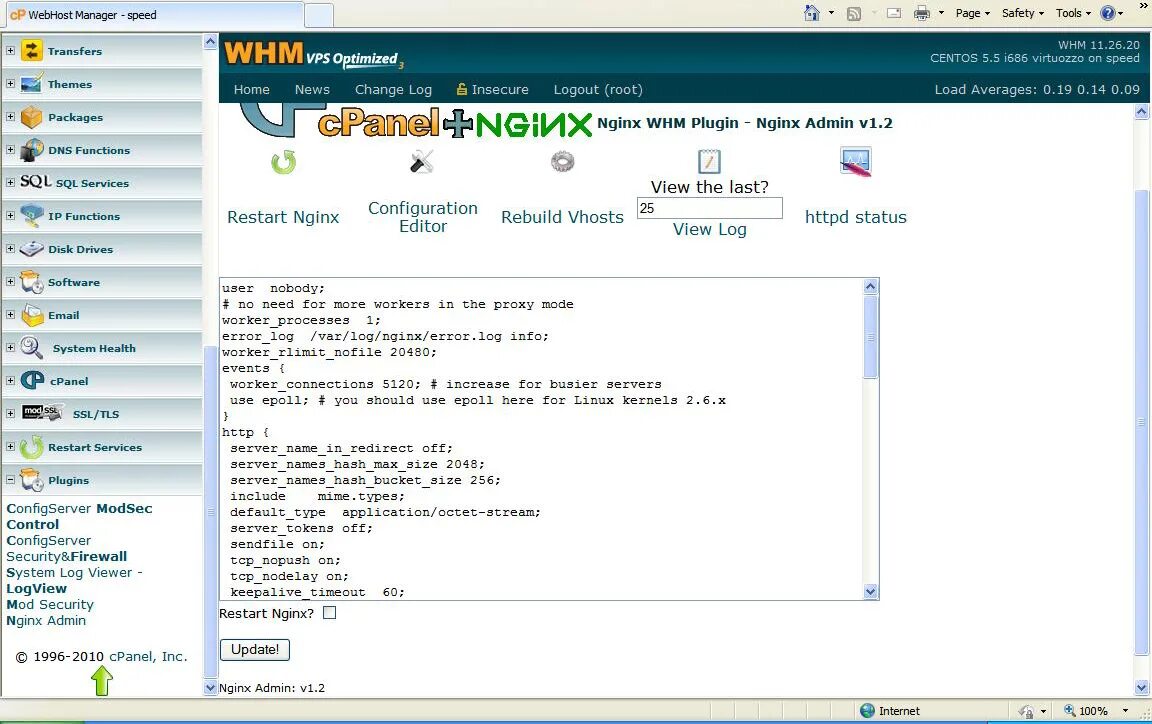Open the httpd status link
The height and width of the screenshot is (724, 1152).
[x=855, y=217]
